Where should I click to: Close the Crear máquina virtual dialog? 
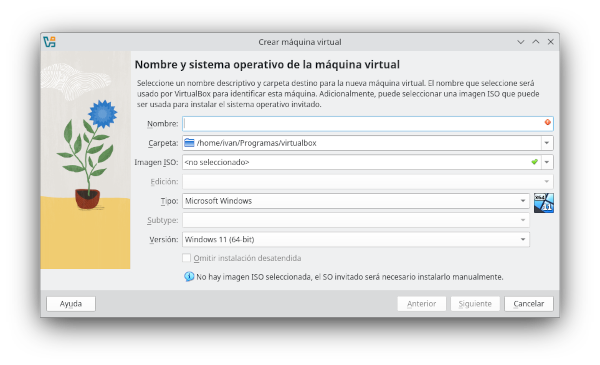pos(551,42)
